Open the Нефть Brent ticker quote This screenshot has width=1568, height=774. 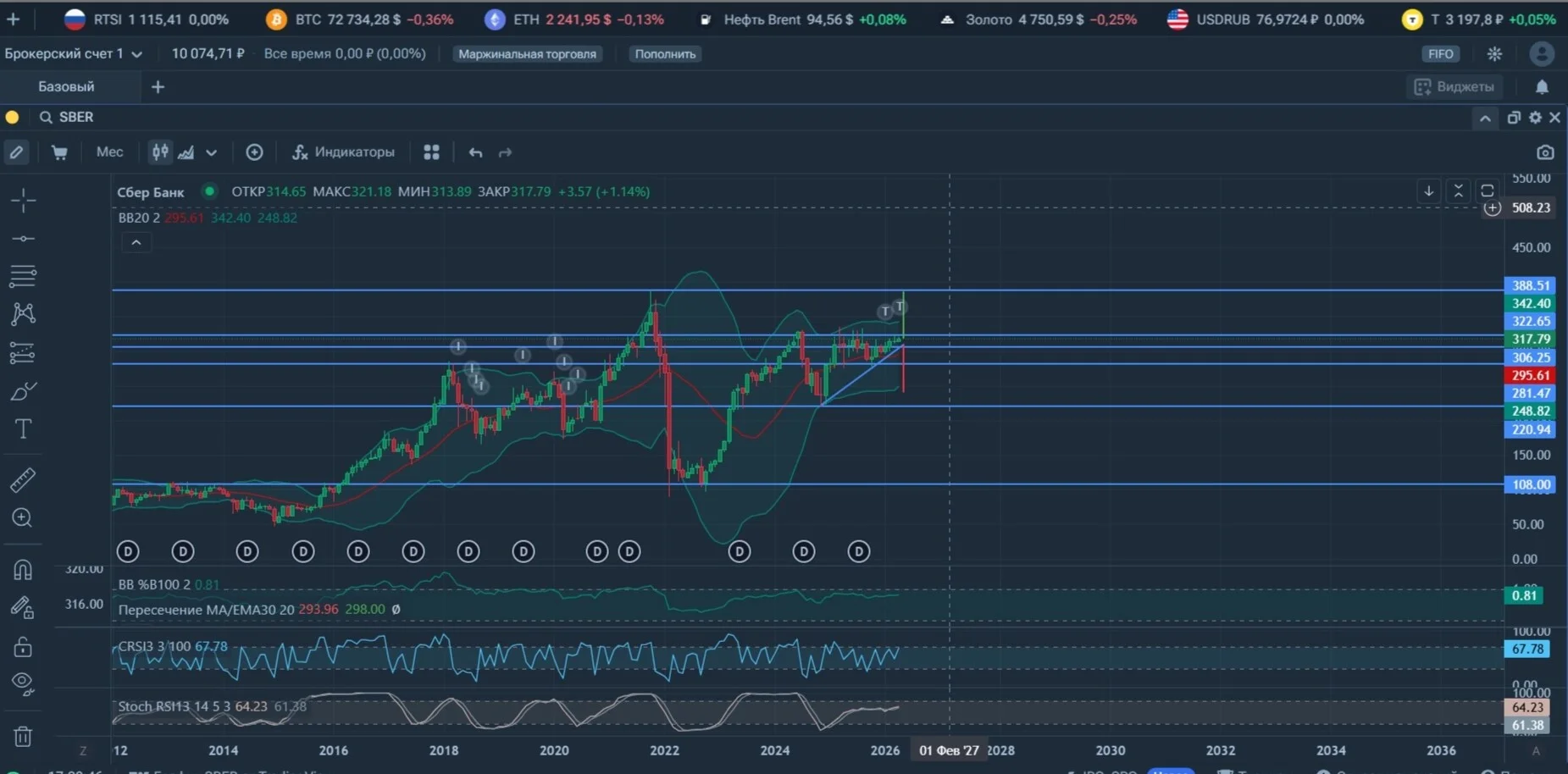pyautogui.click(x=801, y=19)
